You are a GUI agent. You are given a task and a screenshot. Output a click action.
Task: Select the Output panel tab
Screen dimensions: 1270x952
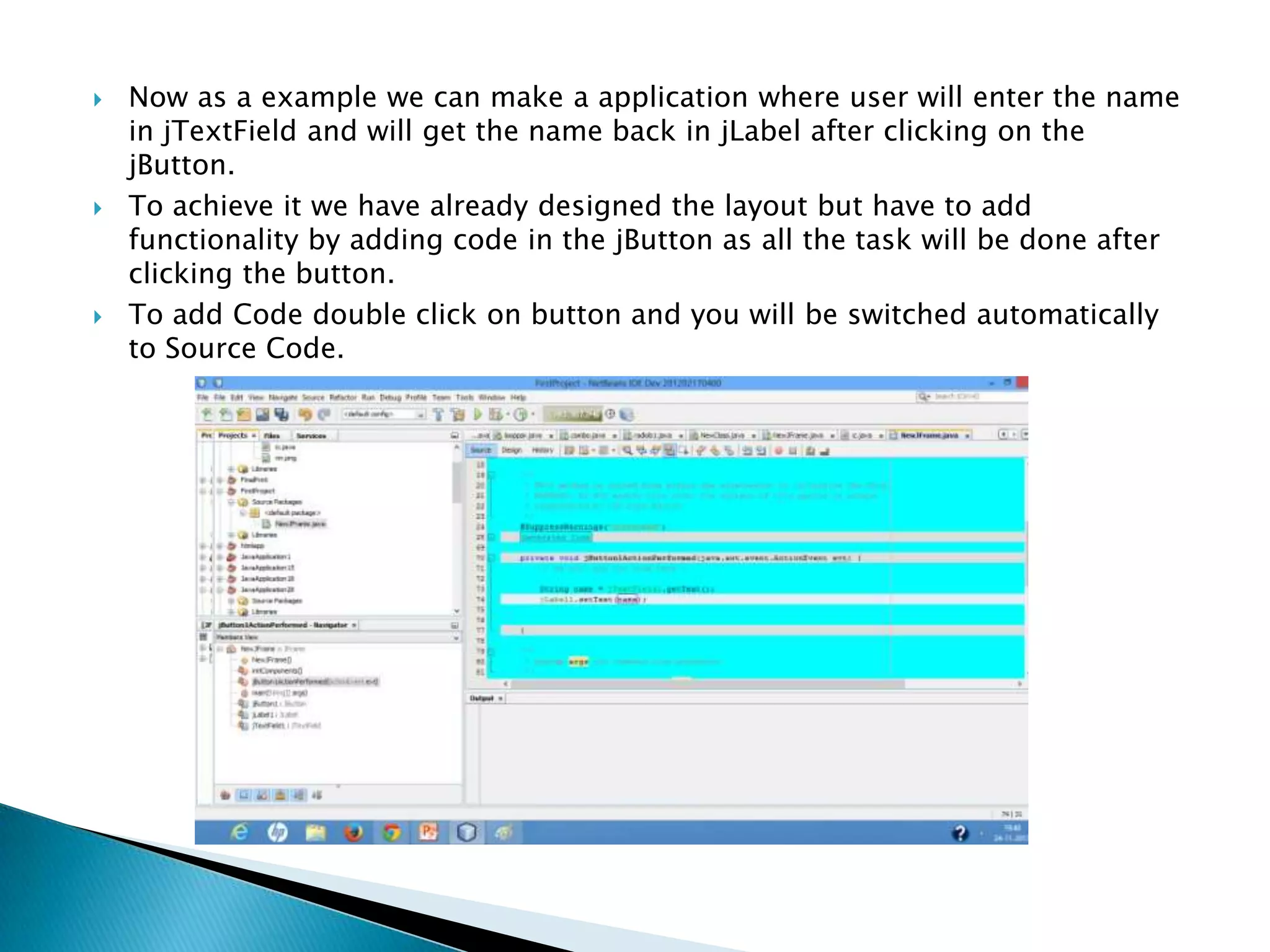point(486,699)
